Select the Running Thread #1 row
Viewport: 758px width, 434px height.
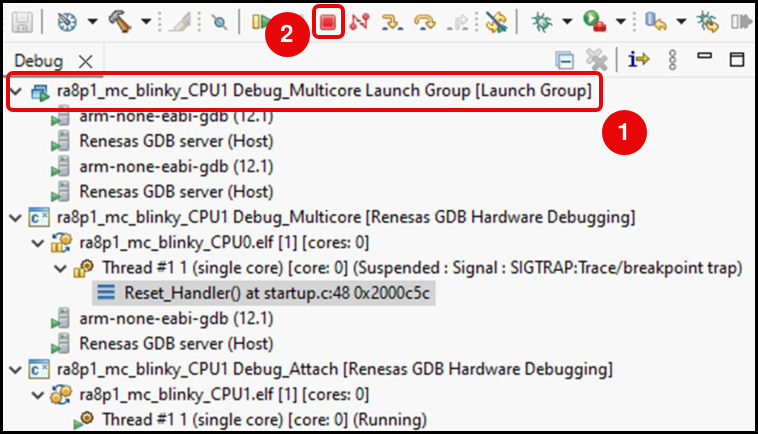pos(264,420)
